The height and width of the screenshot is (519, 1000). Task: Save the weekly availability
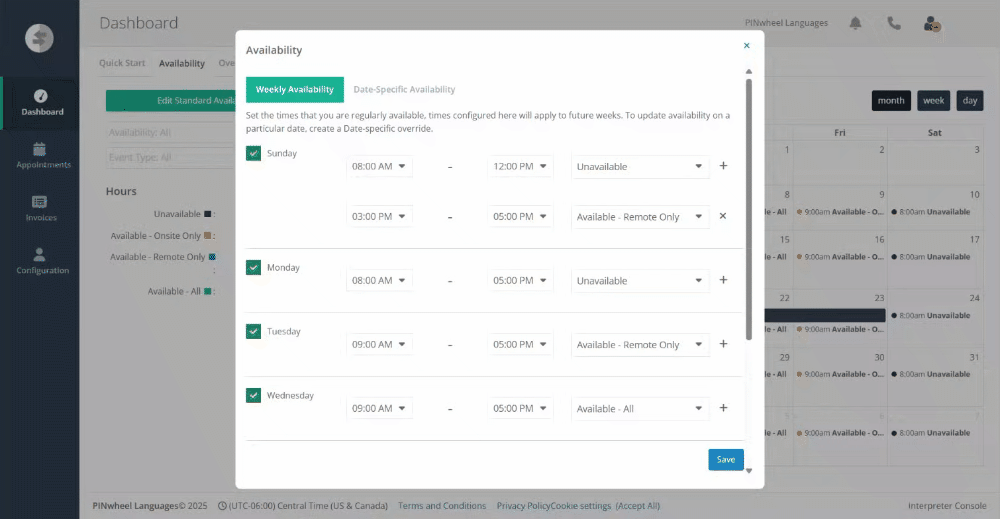pyautogui.click(x=726, y=460)
